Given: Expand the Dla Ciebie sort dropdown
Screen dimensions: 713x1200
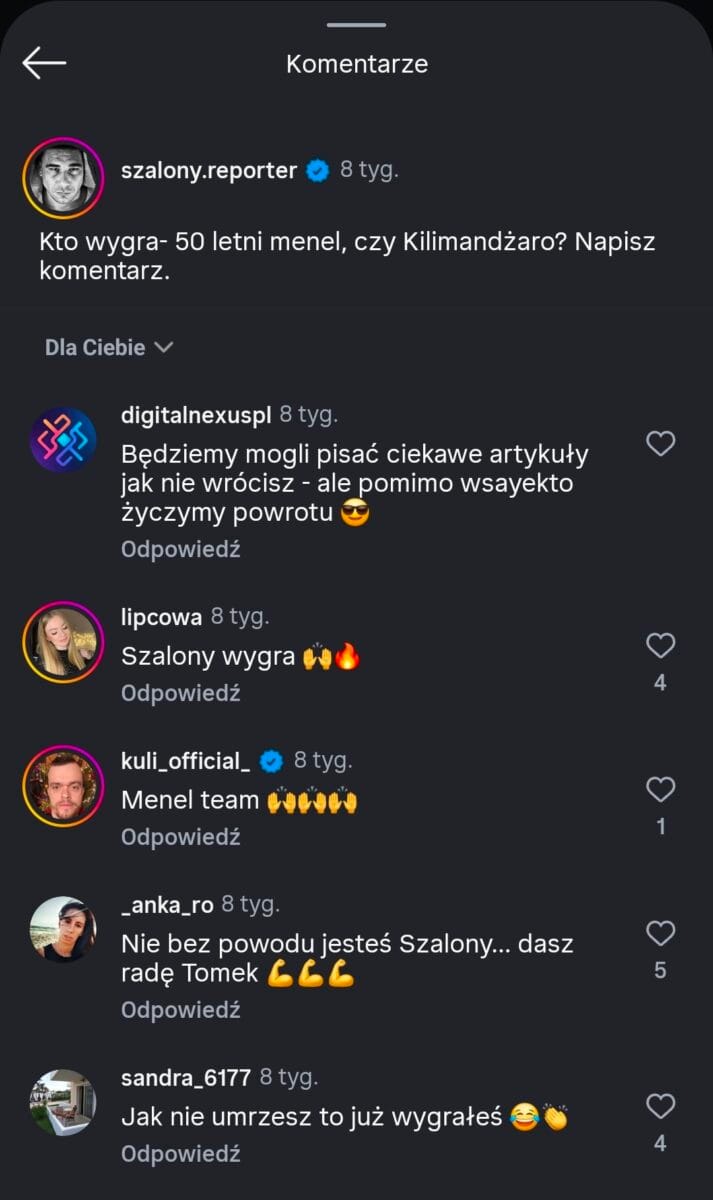Looking at the screenshot, I should tap(109, 348).
